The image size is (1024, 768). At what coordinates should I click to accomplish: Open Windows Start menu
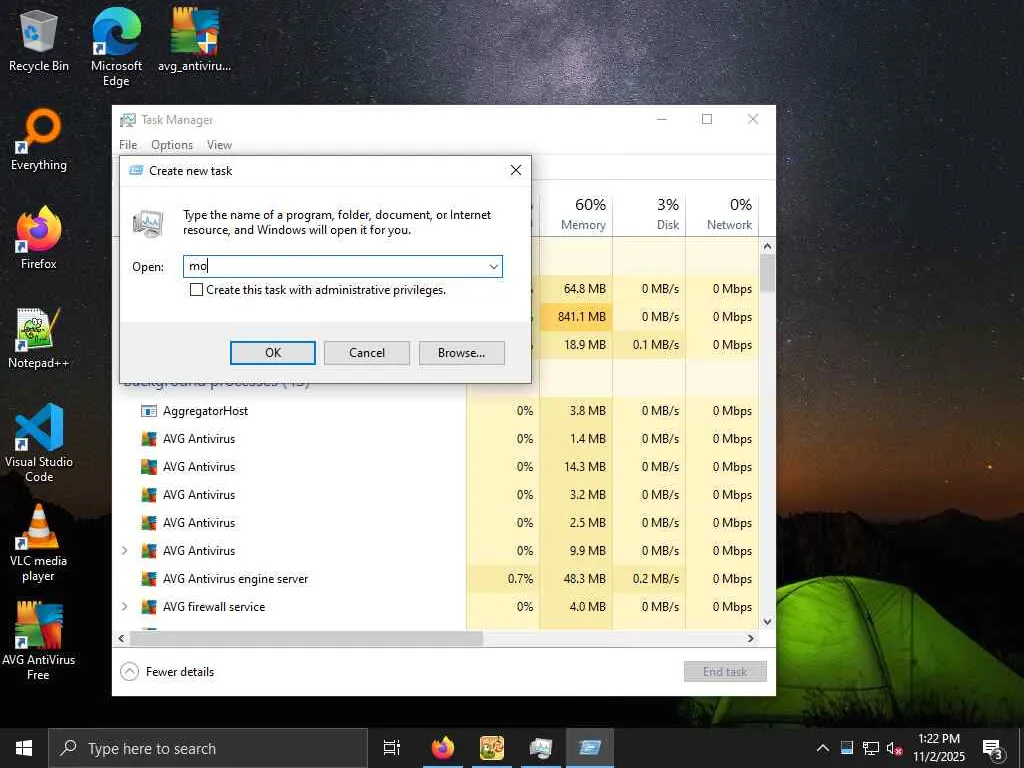(x=24, y=748)
